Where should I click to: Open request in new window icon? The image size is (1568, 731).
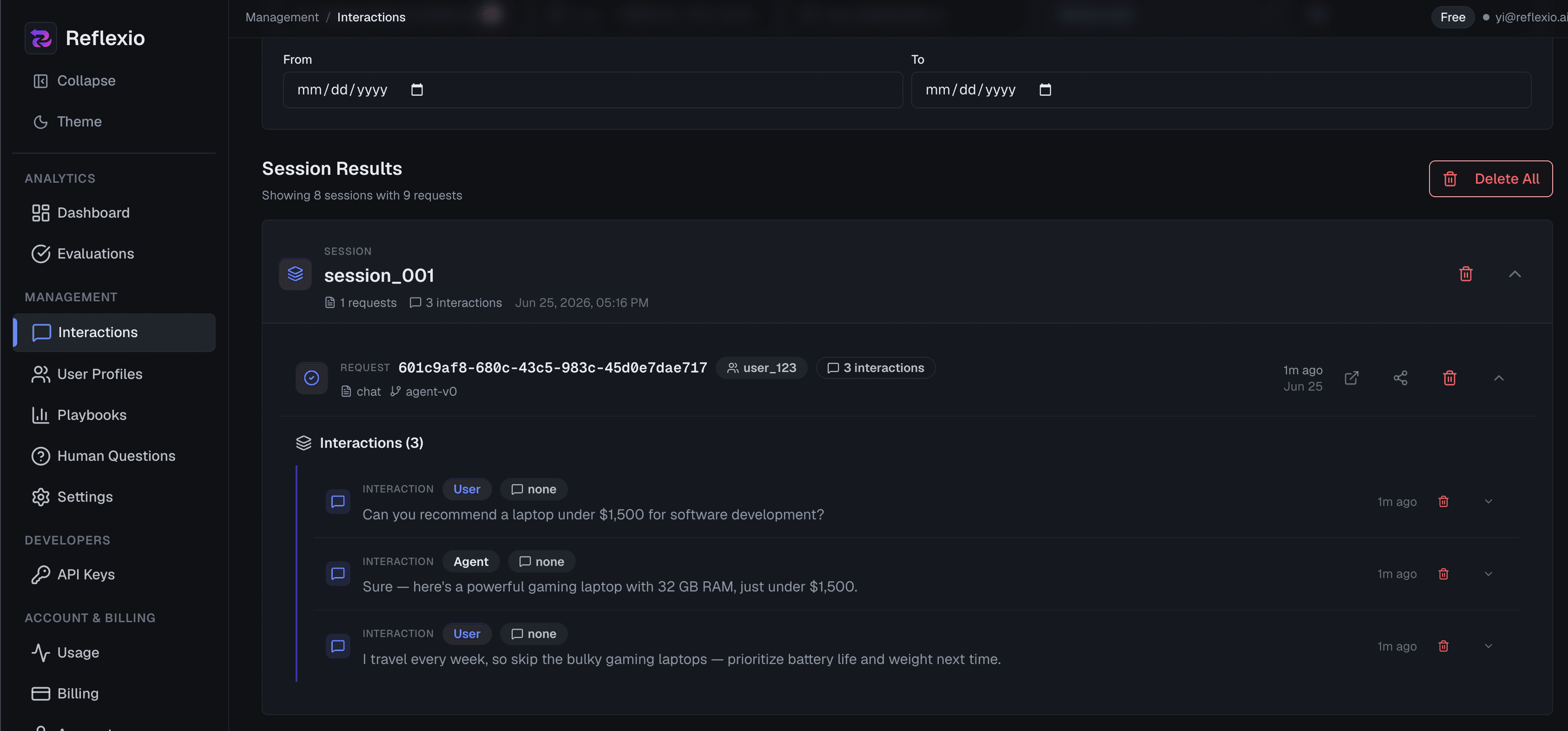point(1351,378)
